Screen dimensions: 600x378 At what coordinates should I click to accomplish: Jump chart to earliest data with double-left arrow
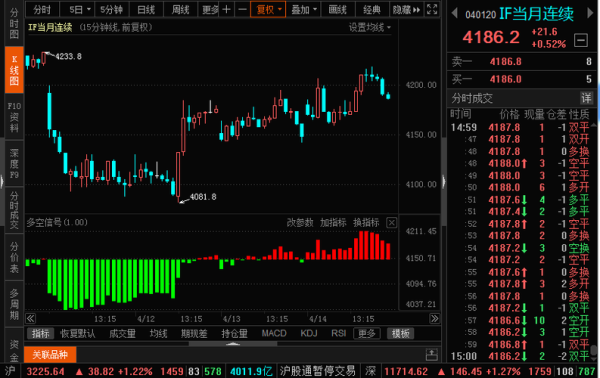pos(31,318)
